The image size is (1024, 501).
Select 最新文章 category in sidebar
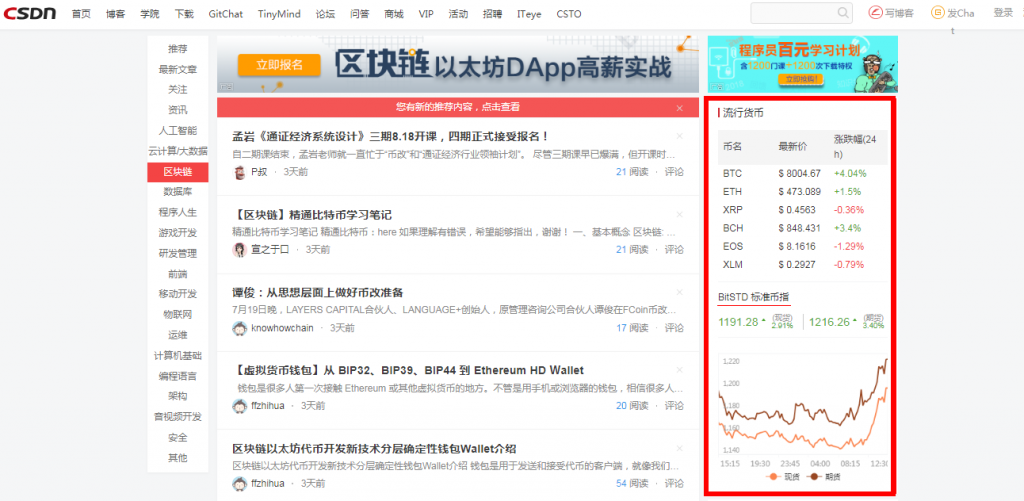pyautogui.click(x=178, y=69)
